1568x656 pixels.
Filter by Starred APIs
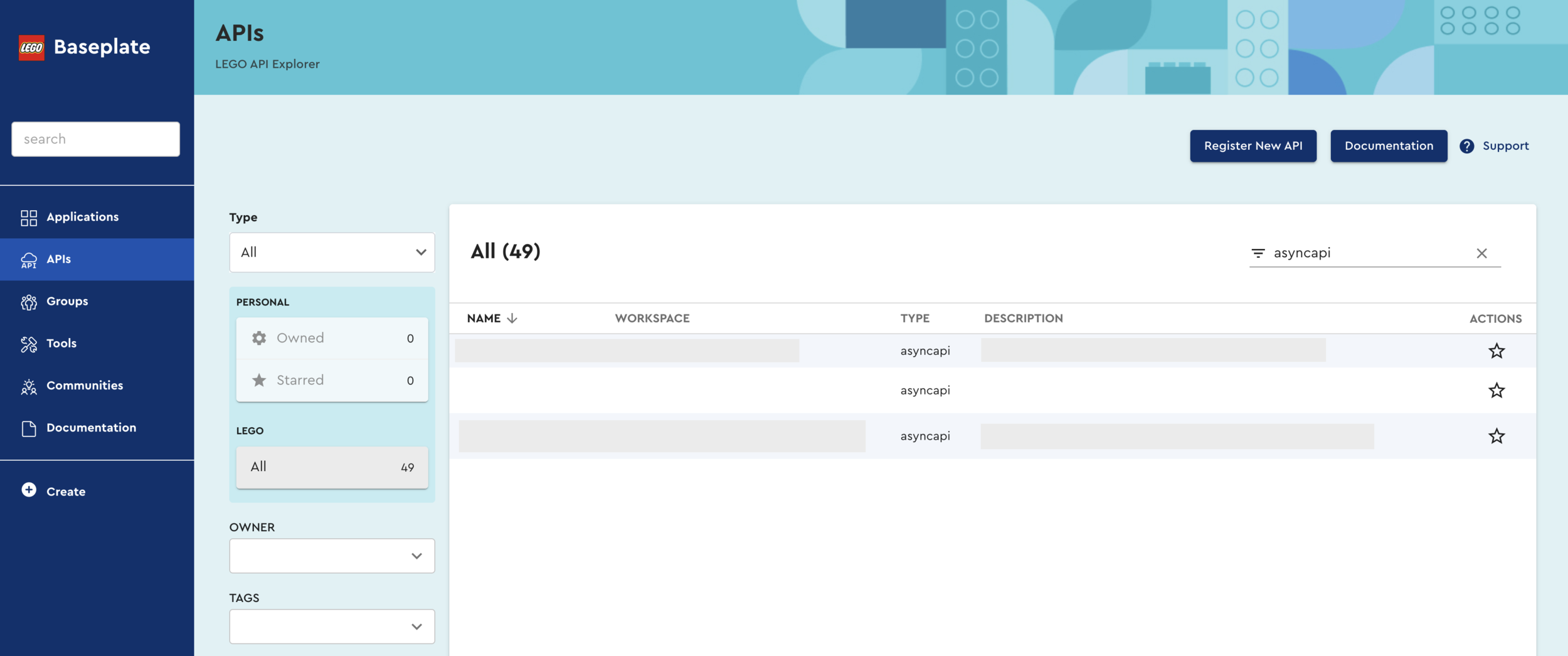coord(332,380)
